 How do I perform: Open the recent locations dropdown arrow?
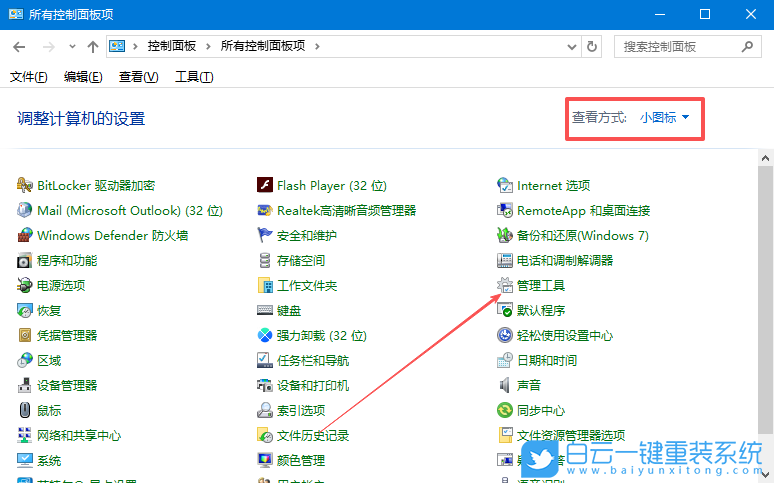coord(72,46)
